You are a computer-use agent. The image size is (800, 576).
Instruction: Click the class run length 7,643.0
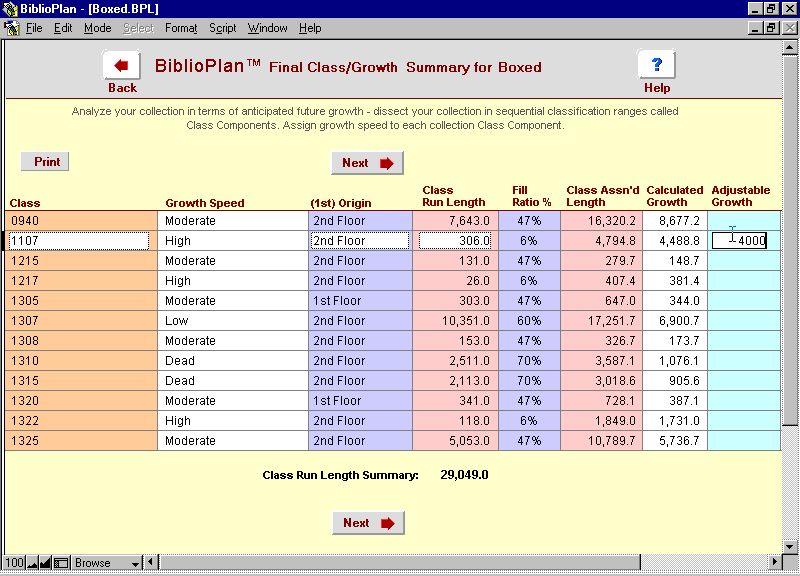pyautogui.click(x=455, y=221)
